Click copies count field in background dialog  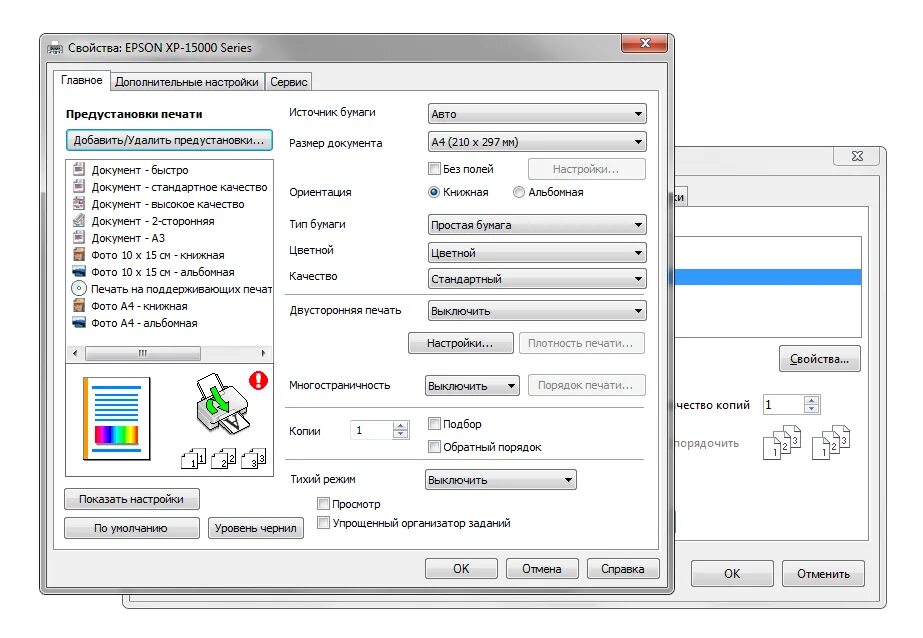[x=783, y=404]
